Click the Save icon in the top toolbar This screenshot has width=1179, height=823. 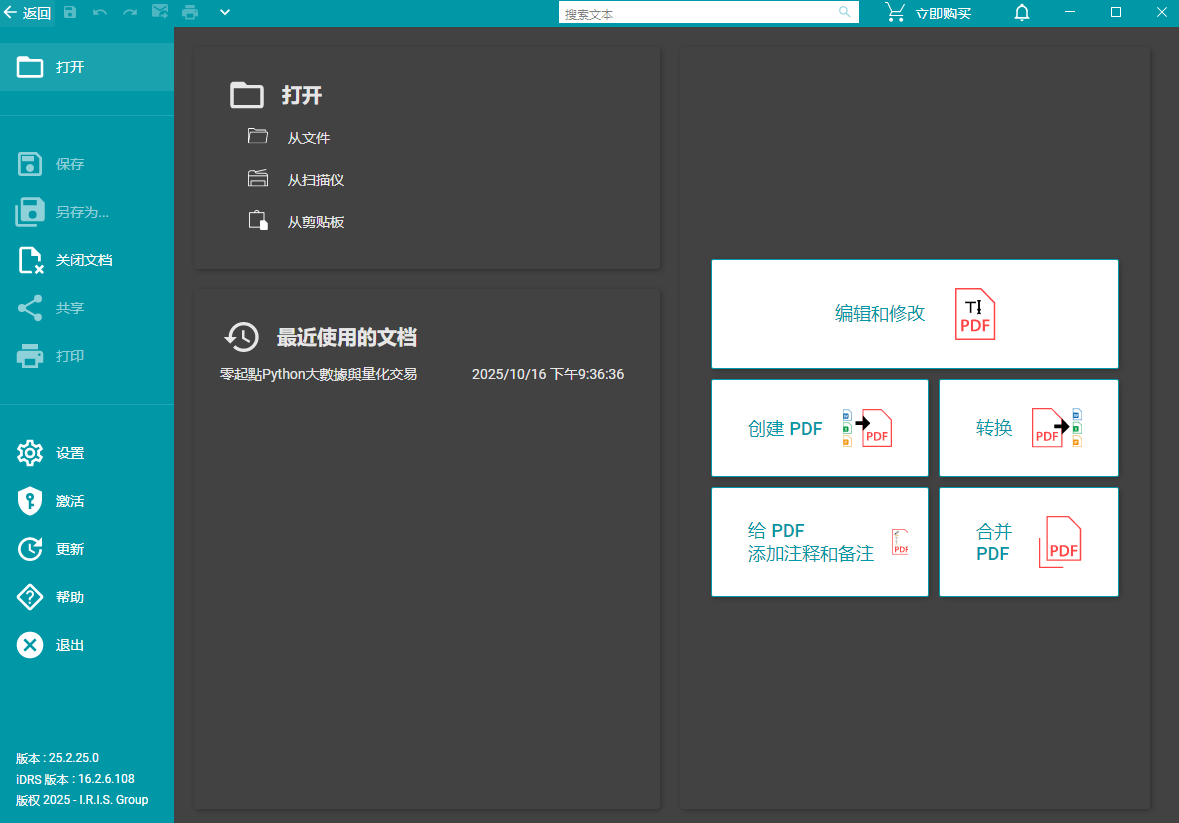[69, 12]
